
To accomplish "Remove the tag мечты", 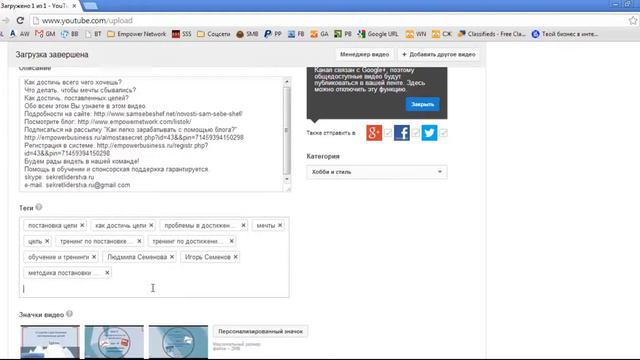I will pos(280,225).
